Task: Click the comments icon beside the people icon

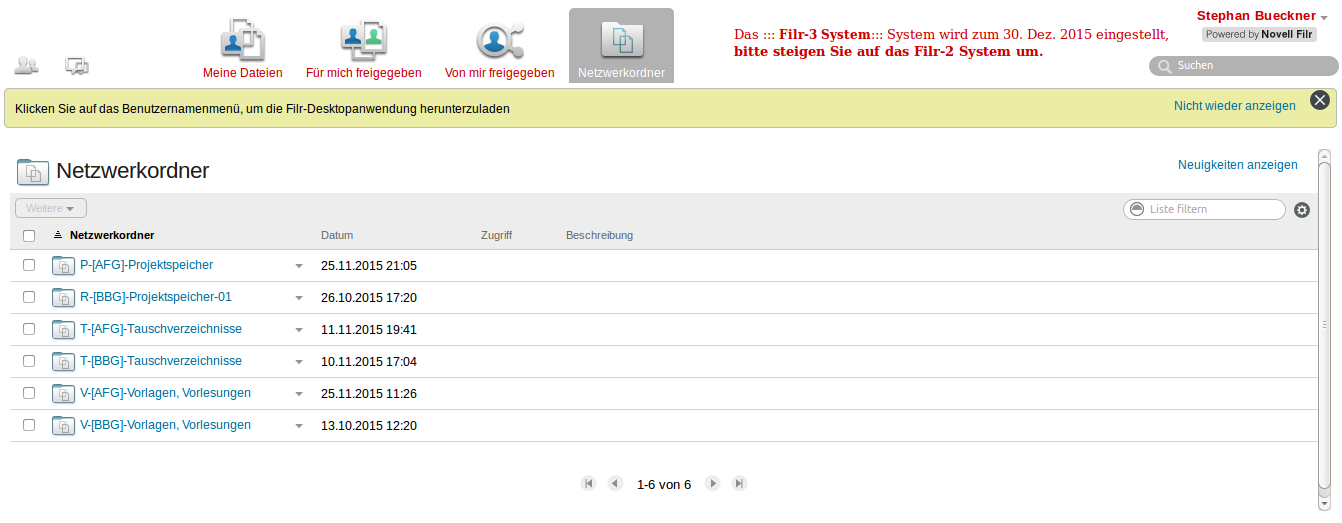Action: pyautogui.click(x=77, y=66)
